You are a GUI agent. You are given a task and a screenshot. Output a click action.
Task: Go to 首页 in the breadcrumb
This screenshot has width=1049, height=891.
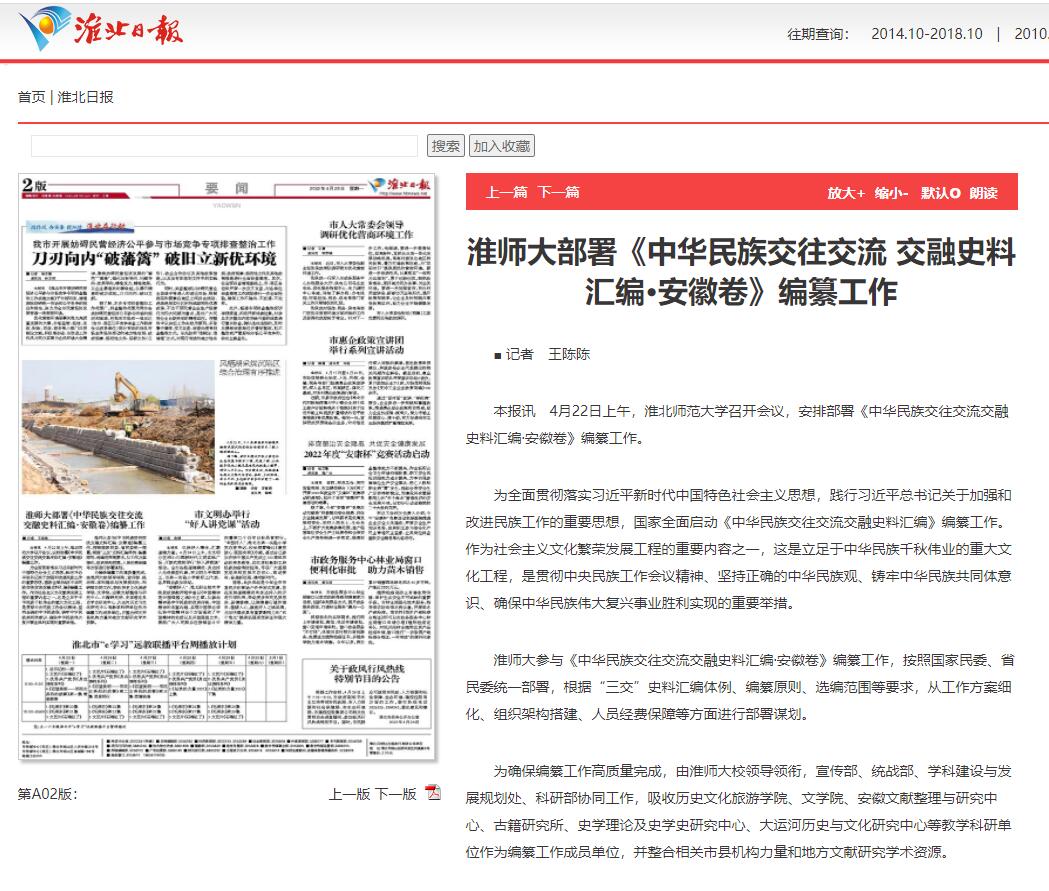click(x=31, y=97)
